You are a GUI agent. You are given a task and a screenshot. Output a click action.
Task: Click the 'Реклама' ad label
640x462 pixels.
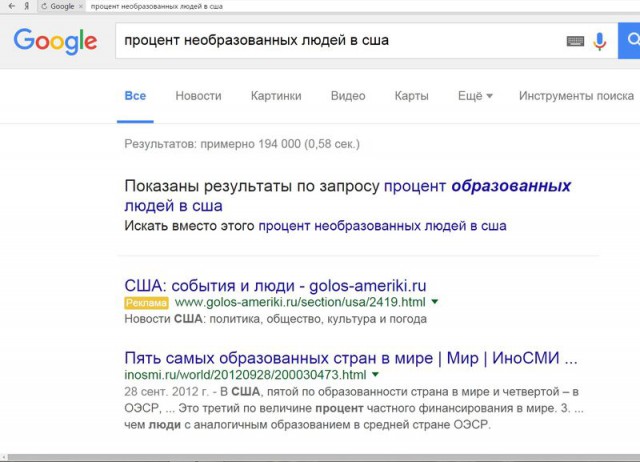point(146,303)
